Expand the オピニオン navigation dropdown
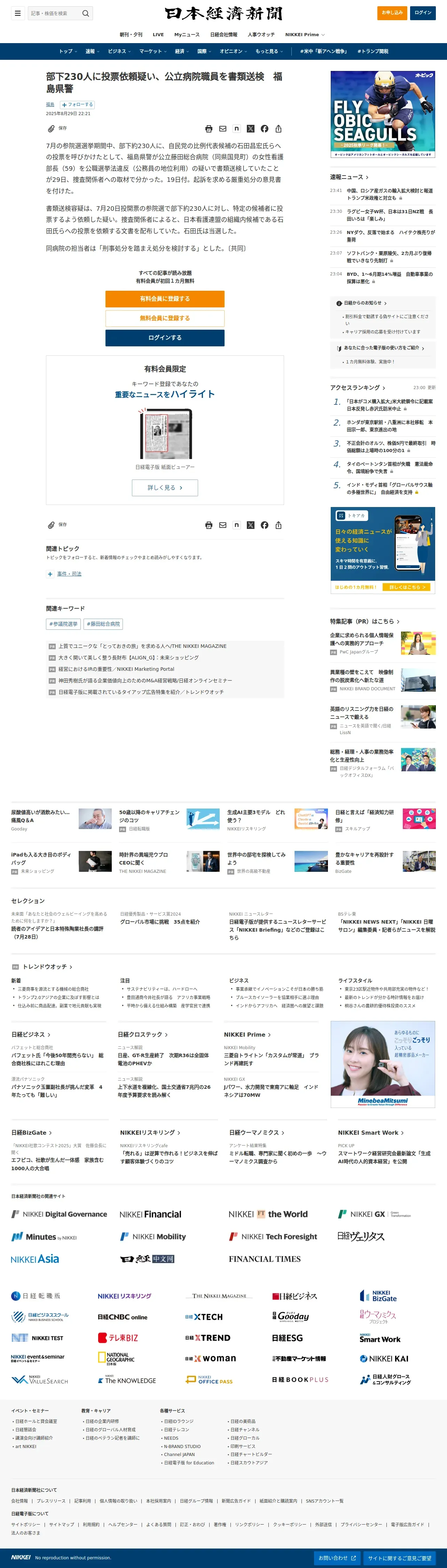Image resolution: width=447 pixels, height=1568 pixels. pyautogui.click(x=233, y=51)
